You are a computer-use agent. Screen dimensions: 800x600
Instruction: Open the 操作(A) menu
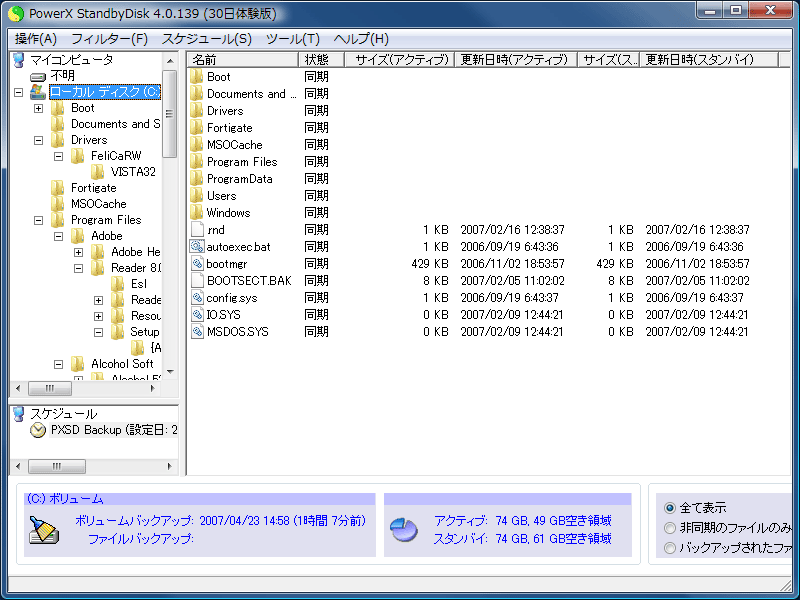pos(36,39)
